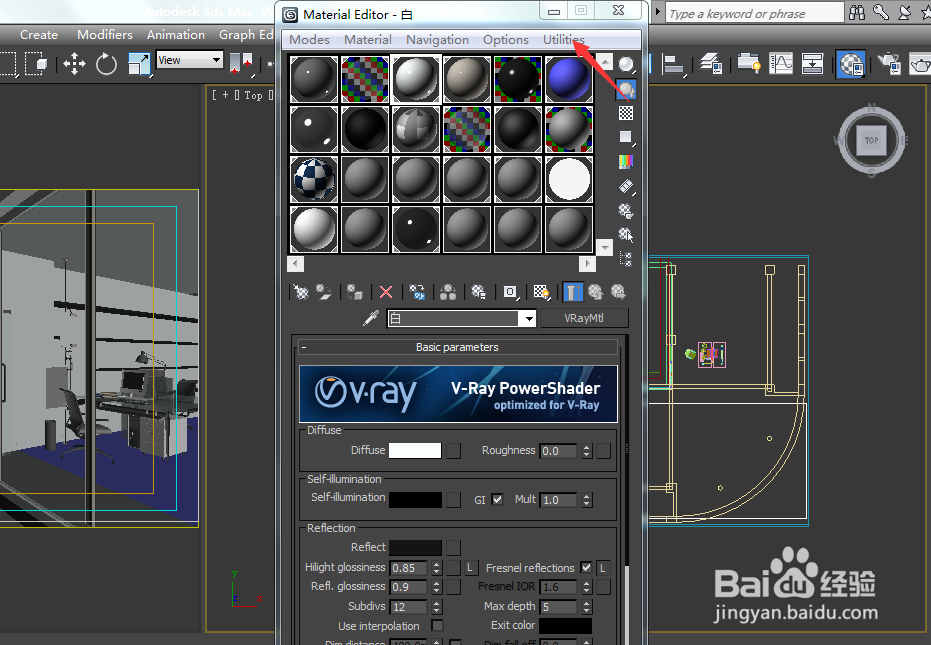Toggle self-illumination GI checkbox
The image size is (931, 645).
498,499
